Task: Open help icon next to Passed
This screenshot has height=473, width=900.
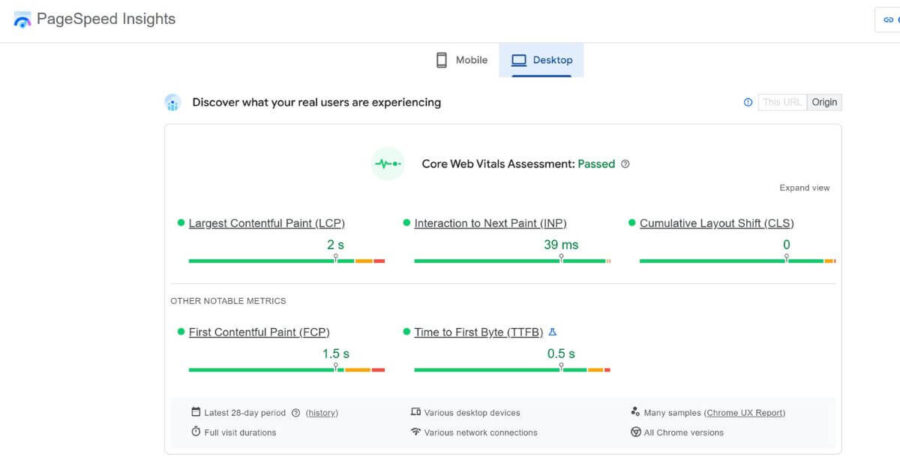Action: point(626,164)
